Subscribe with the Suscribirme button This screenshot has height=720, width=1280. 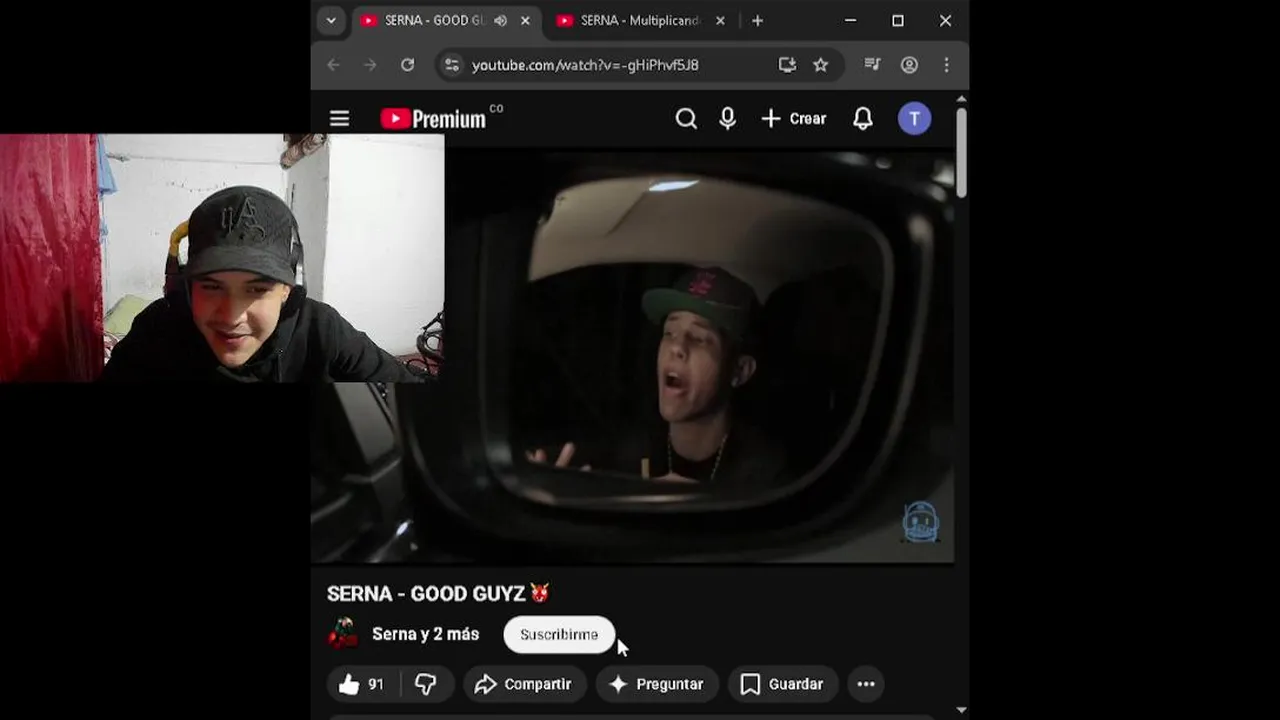pos(559,635)
